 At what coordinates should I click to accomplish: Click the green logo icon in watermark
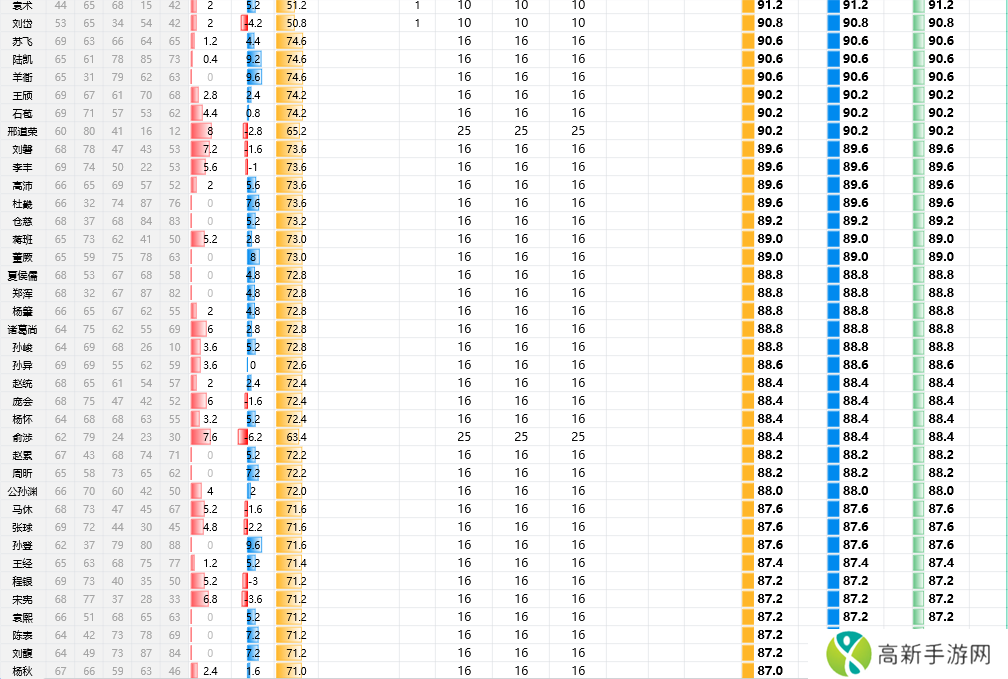click(x=846, y=655)
